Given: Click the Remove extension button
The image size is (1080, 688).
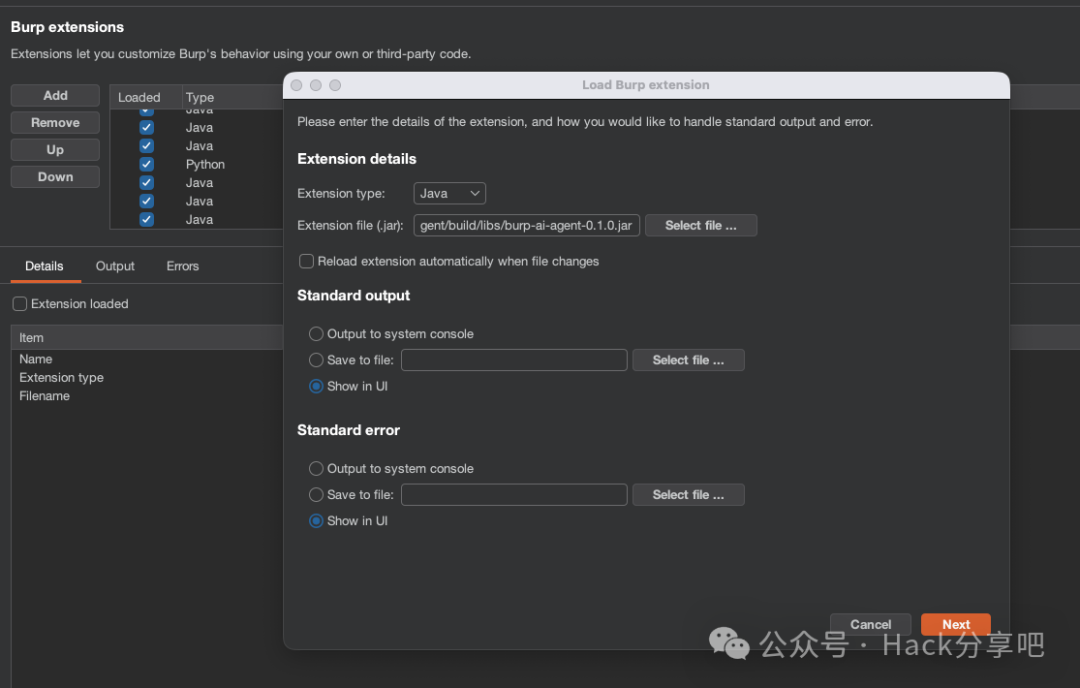Looking at the screenshot, I should (x=54, y=121).
